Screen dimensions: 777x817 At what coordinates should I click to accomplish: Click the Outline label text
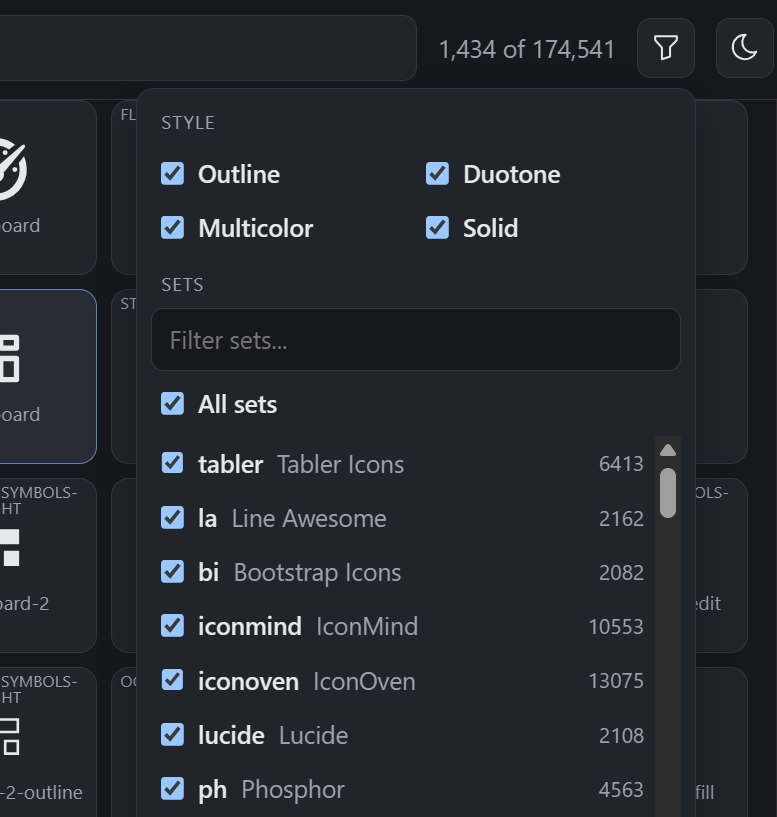[x=239, y=174]
